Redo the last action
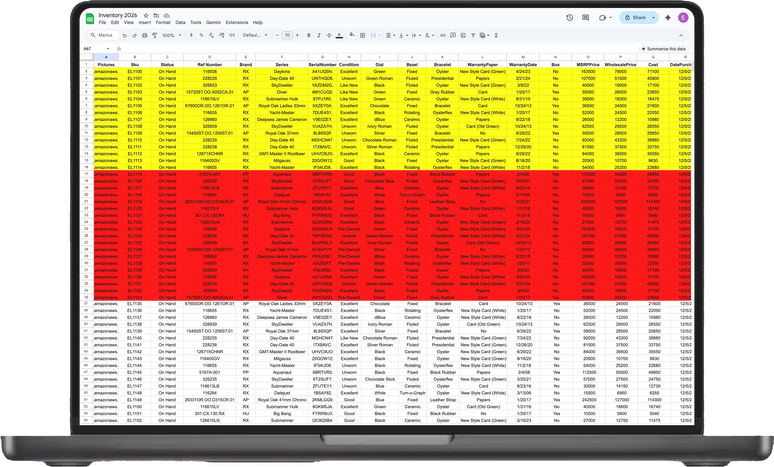Screen dimensions: 774x467 [134, 36]
